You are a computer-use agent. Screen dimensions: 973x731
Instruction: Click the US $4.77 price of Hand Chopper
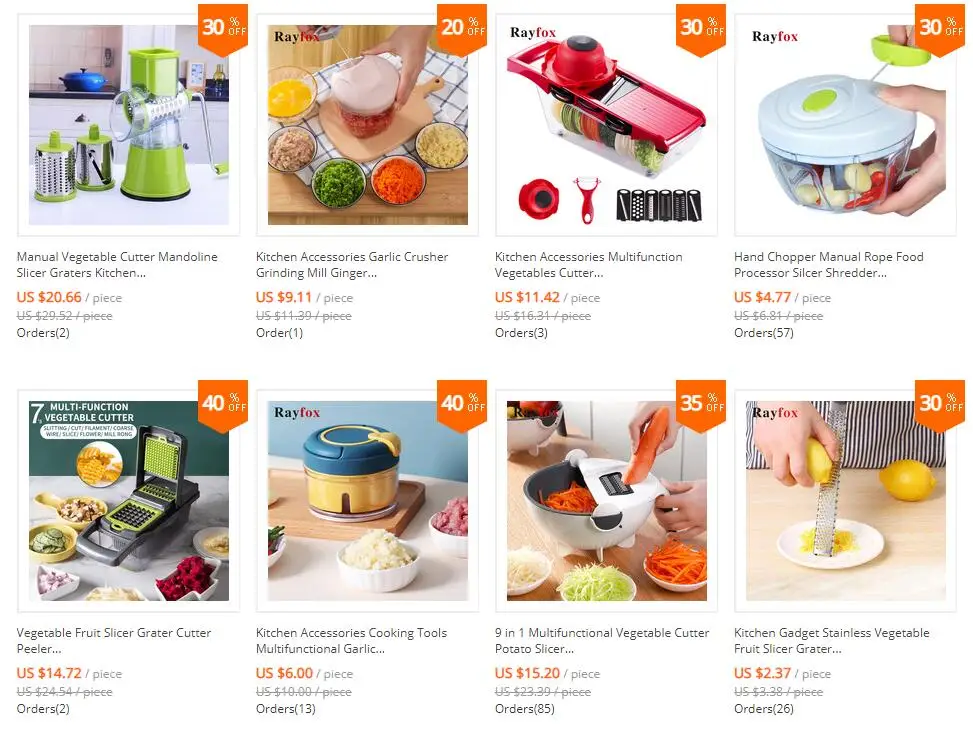(x=763, y=297)
